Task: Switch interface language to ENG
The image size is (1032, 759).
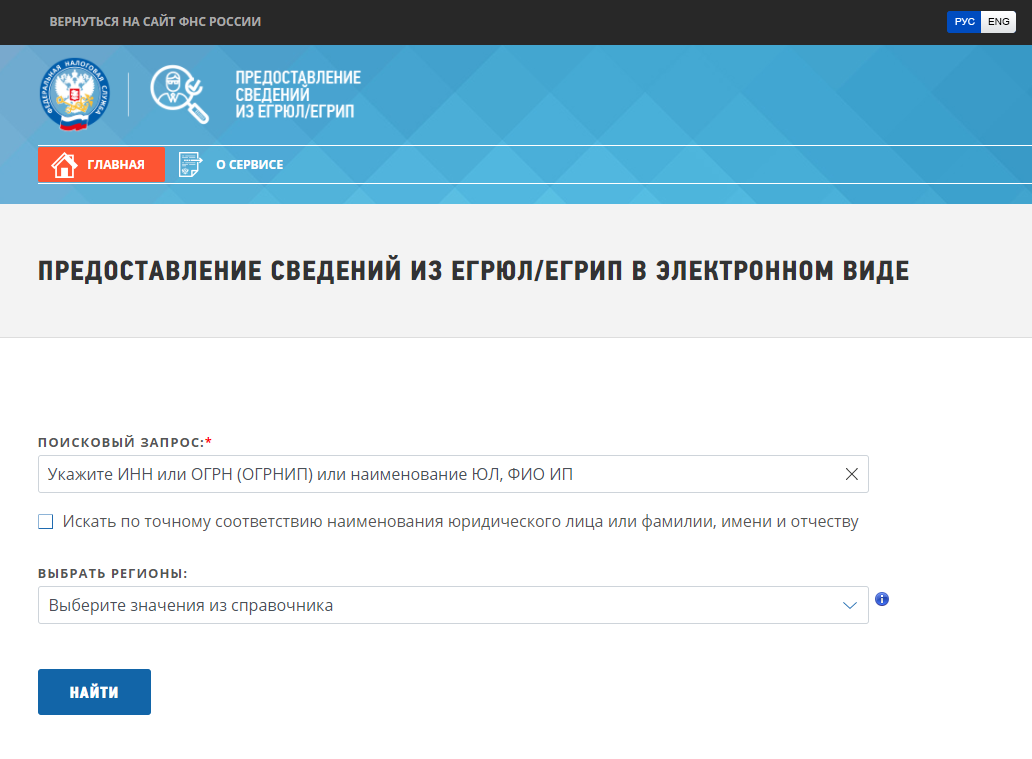Action: tap(997, 21)
